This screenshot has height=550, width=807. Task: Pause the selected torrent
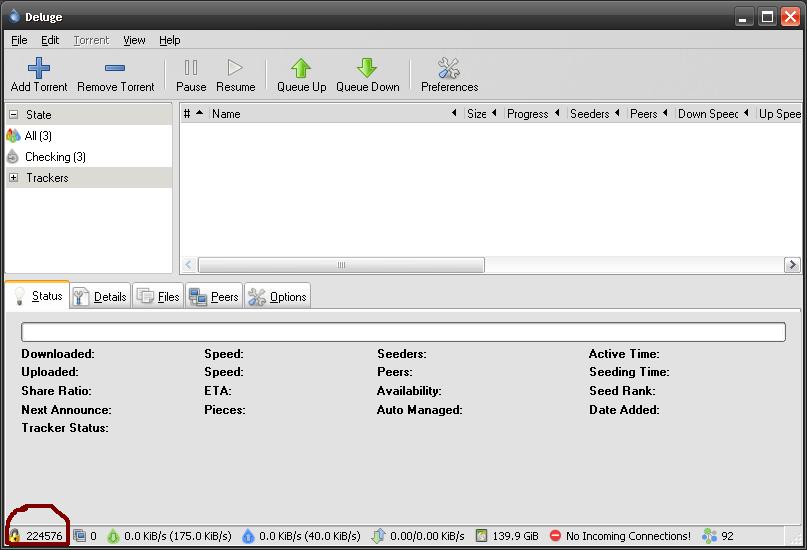(x=191, y=75)
